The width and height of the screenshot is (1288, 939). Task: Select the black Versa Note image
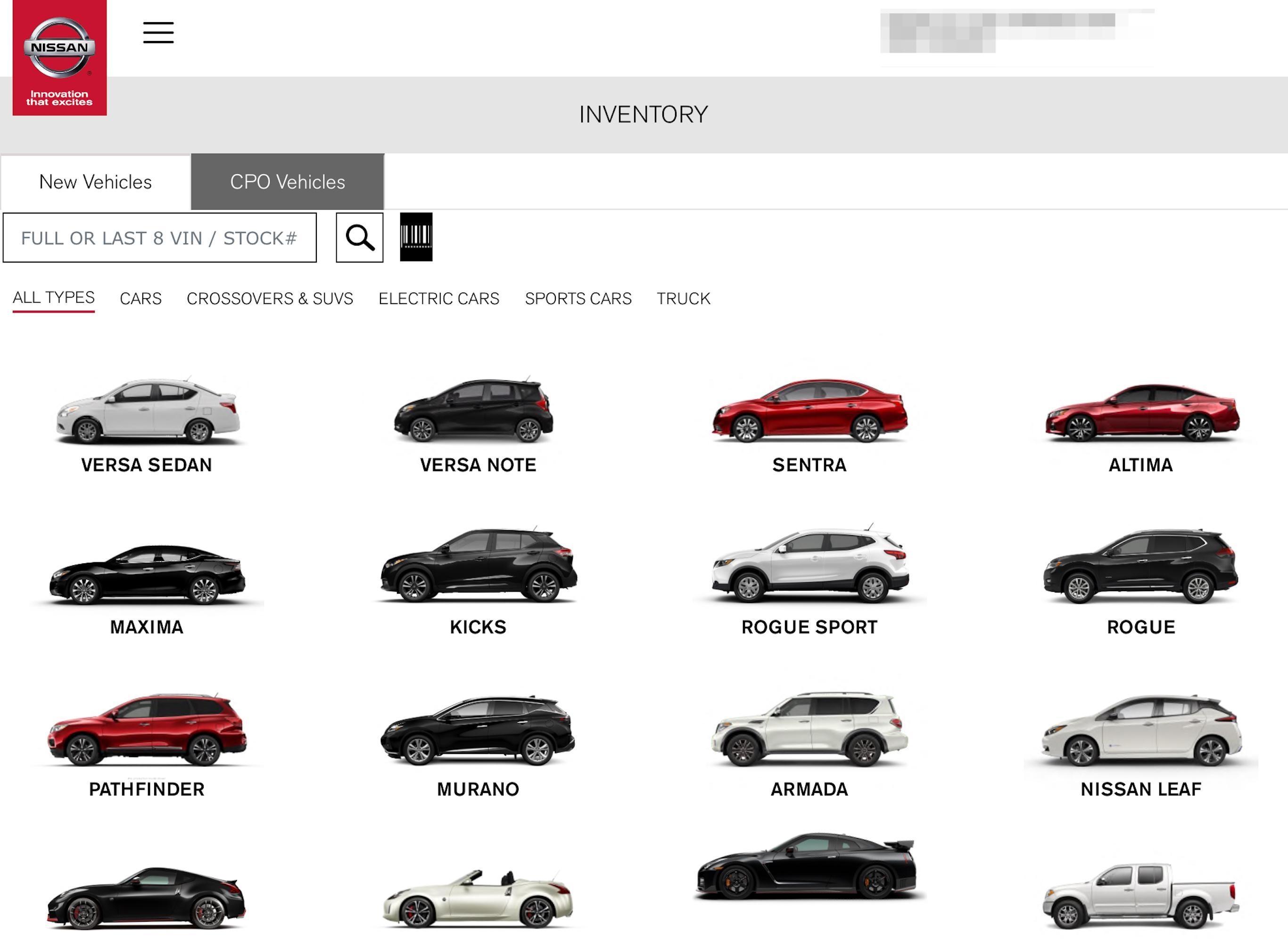pos(473,409)
